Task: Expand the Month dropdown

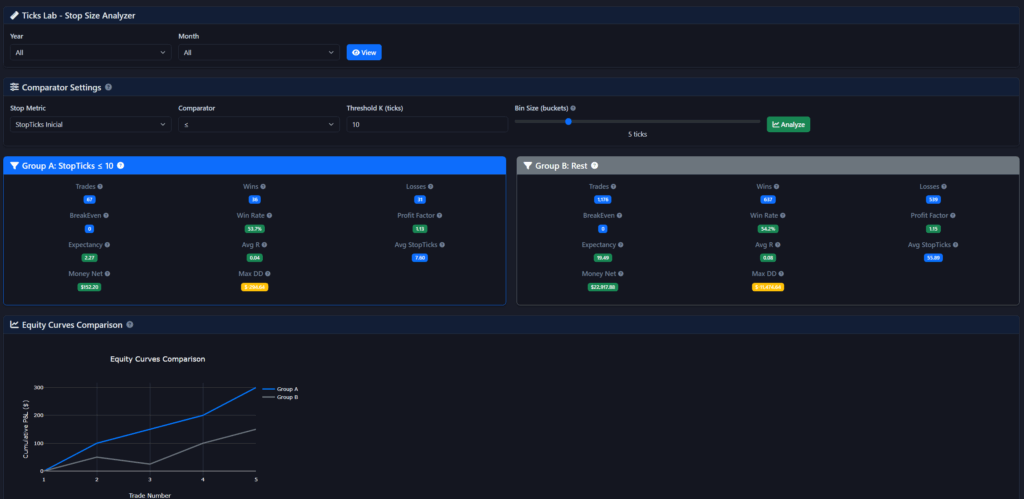Action: pyautogui.click(x=259, y=52)
